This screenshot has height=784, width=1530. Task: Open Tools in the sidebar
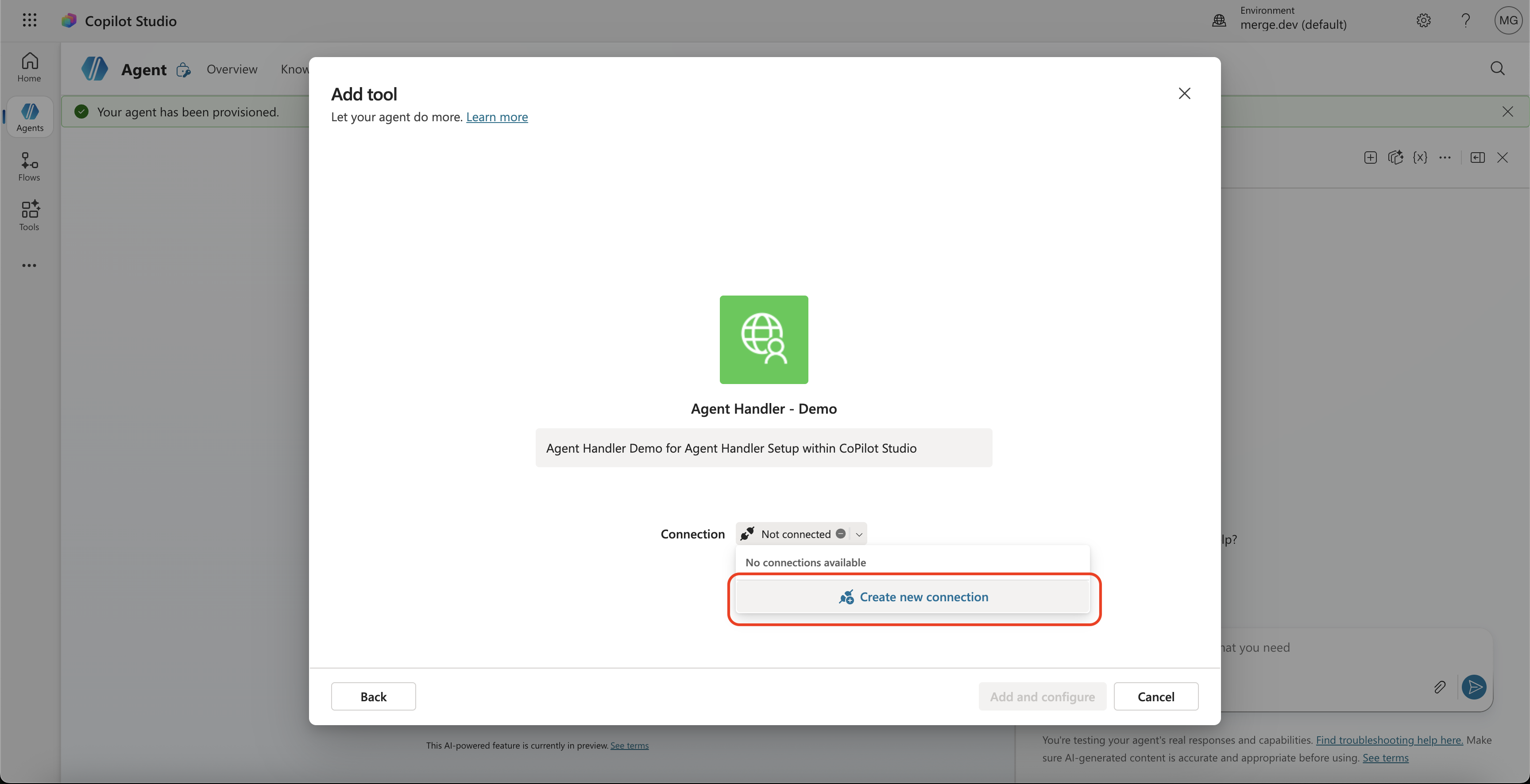pos(29,216)
